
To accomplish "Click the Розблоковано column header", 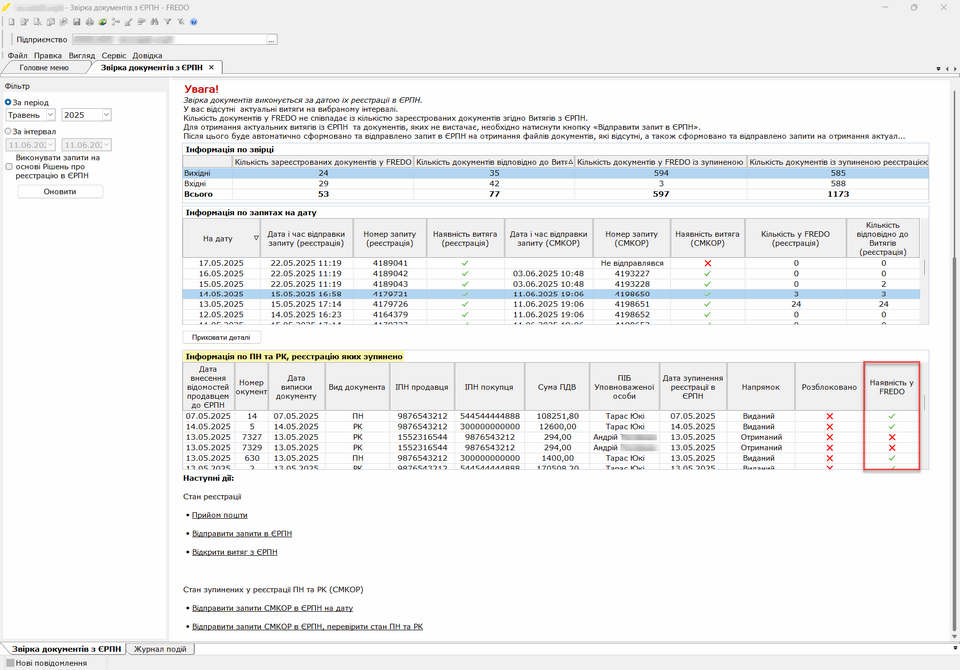I will [x=829, y=387].
